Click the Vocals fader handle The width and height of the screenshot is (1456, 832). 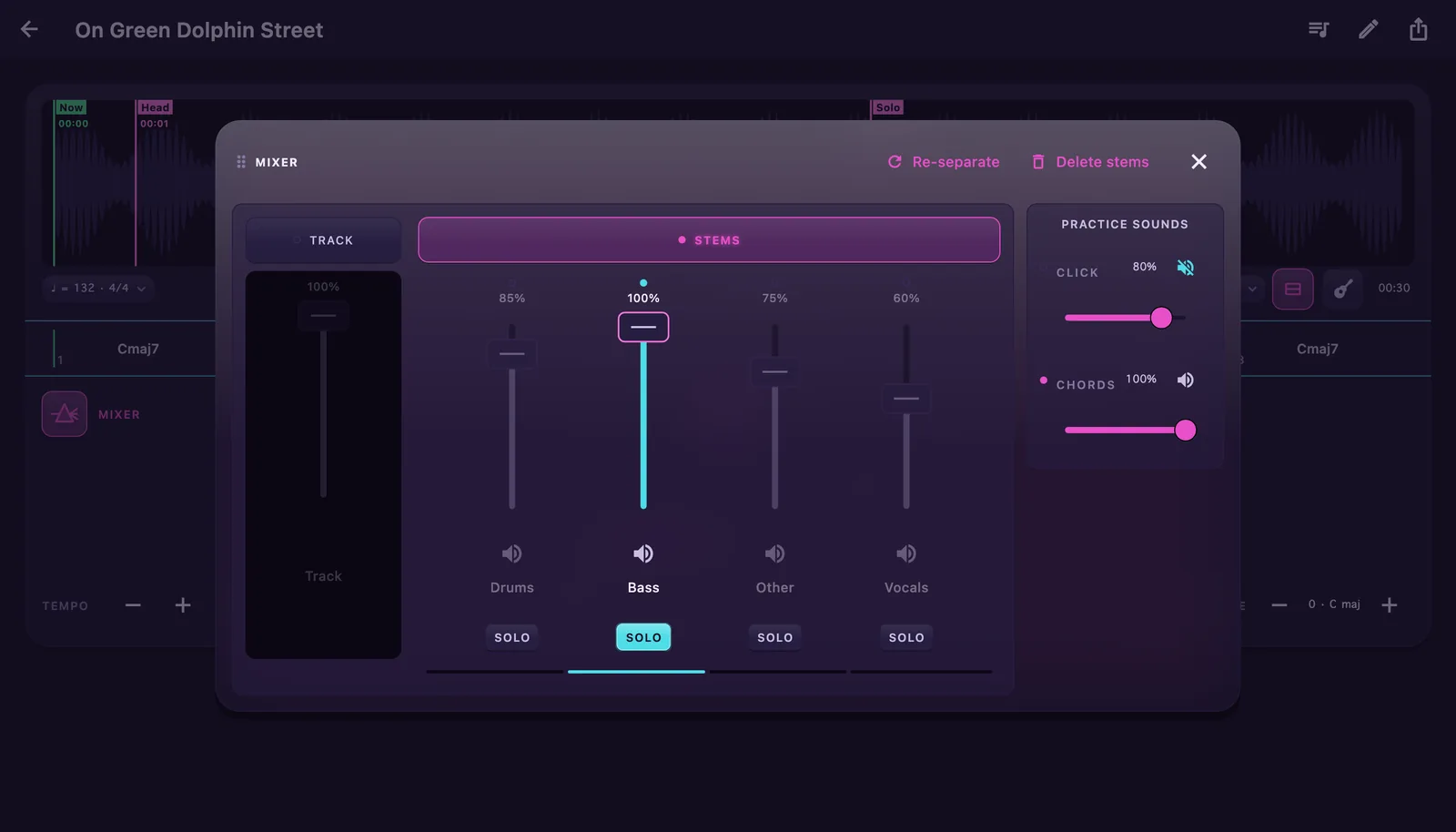coord(906,399)
